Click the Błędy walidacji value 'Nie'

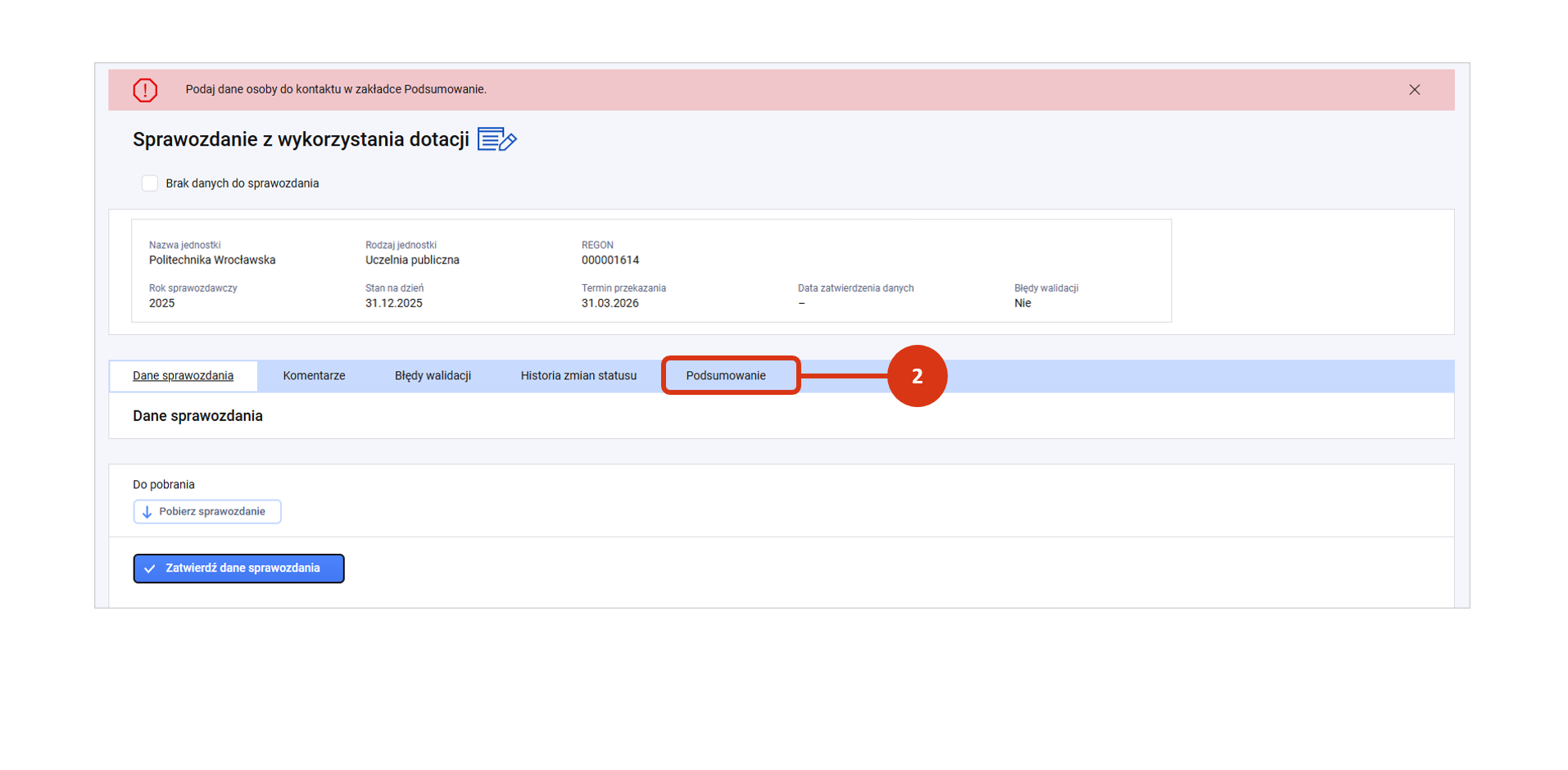(1022, 303)
